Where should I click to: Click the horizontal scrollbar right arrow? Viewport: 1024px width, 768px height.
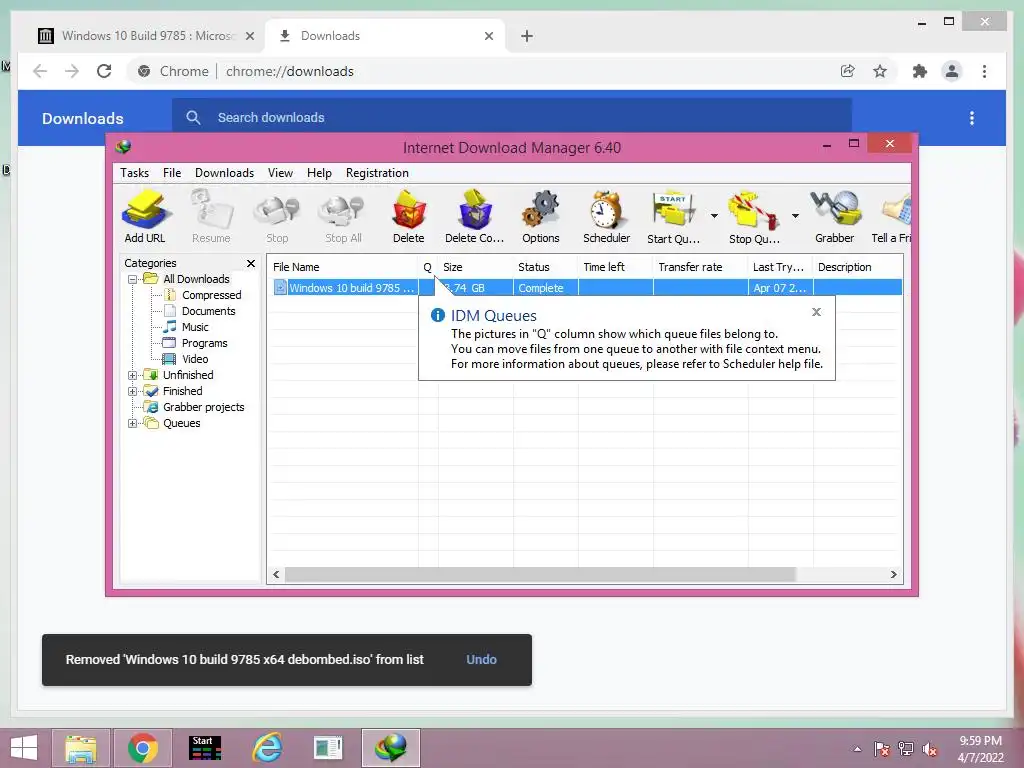893,575
